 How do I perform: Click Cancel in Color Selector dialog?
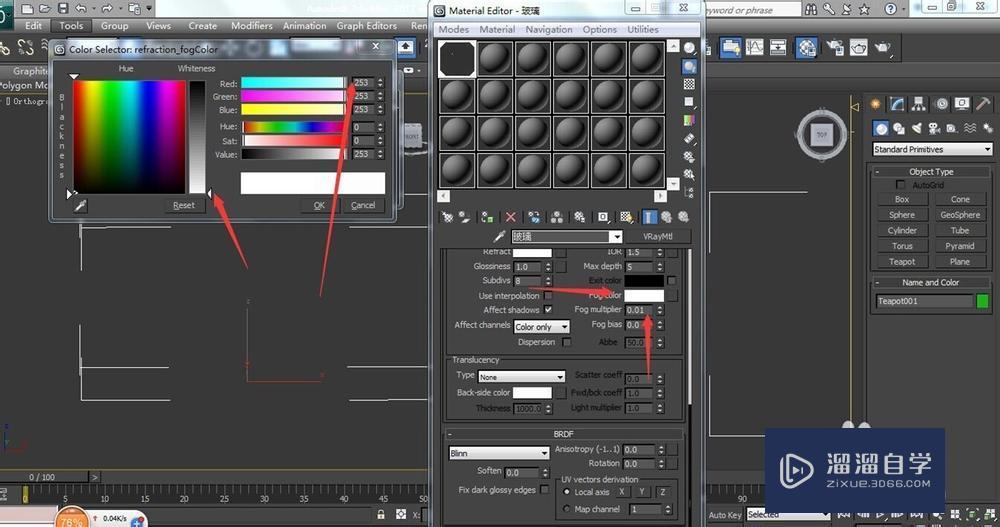pos(363,205)
